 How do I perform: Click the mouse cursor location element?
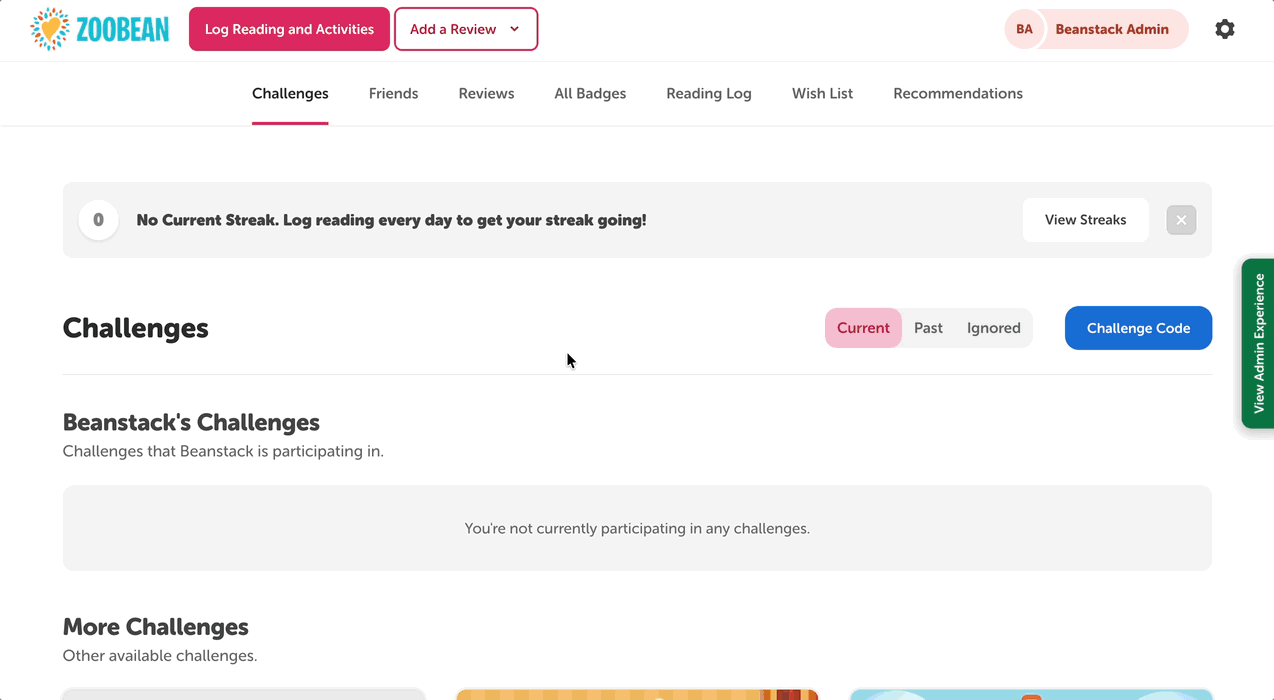570,360
